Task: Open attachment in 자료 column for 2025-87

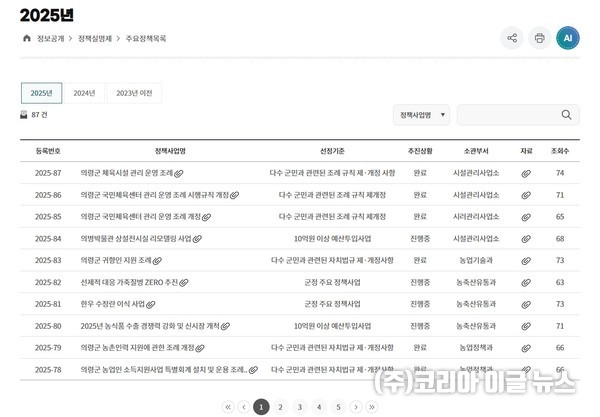Action: pos(526,174)
